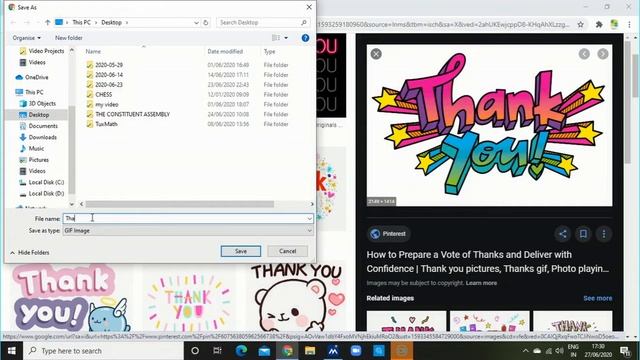Image resolution: width=640 pixels, height=360 pixels.
Task: Select Pictures in navigation pane
Action: (34, 160)
